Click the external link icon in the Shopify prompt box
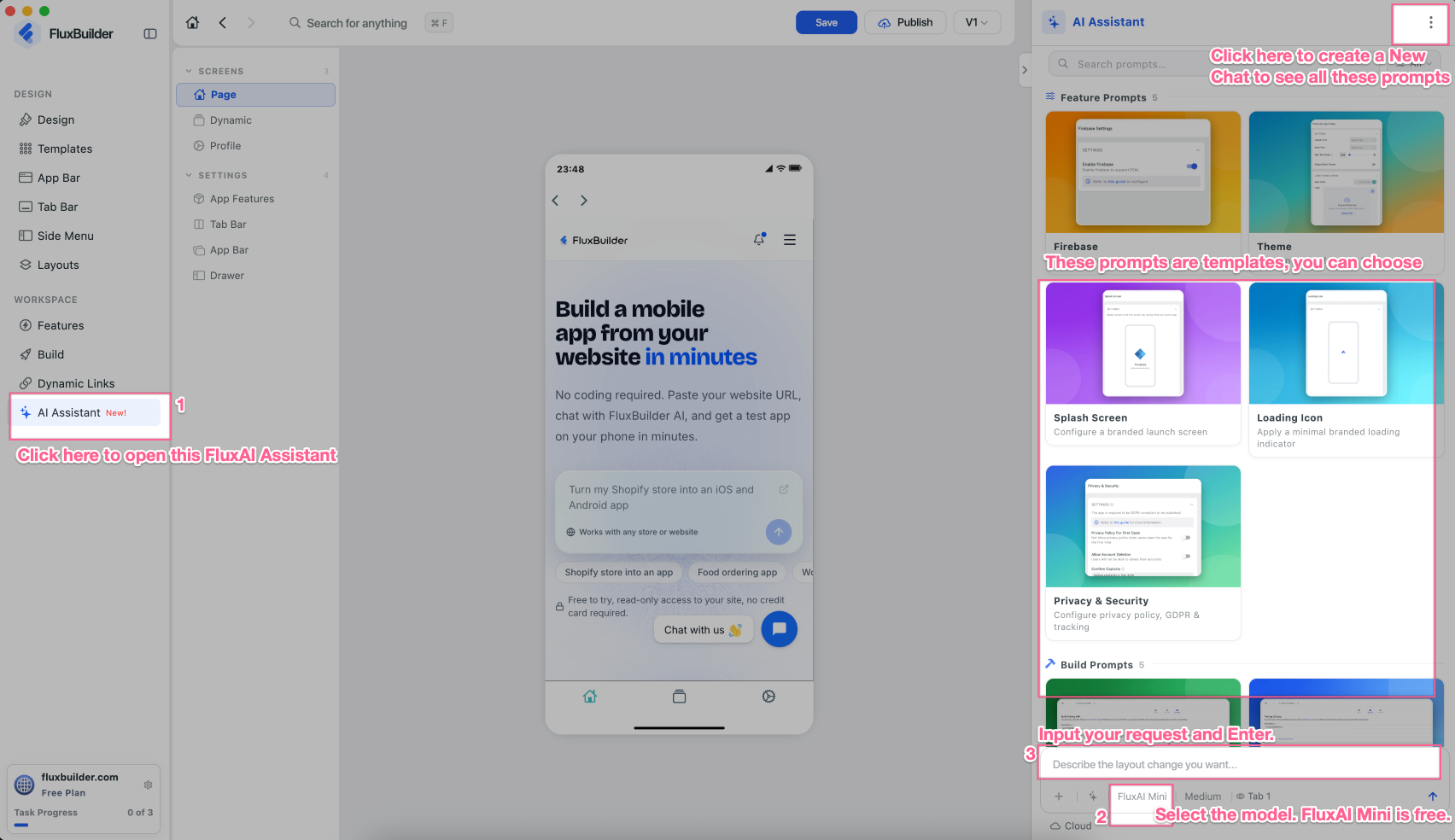Screen dimensions: 1455x840 point(784,490)
